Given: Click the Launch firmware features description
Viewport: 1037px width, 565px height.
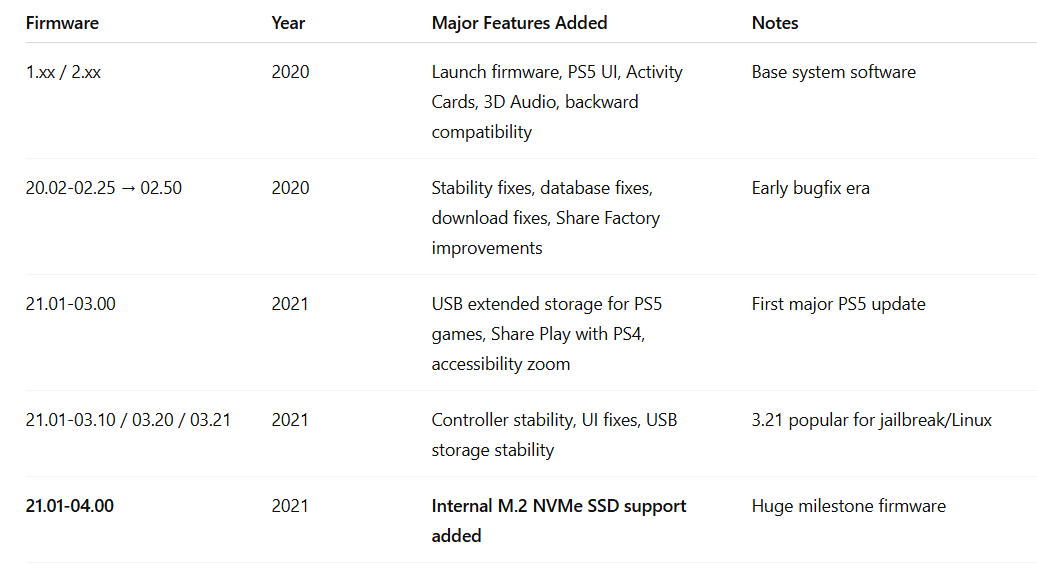Looking at the screenshot, I should tap(557, 102).
